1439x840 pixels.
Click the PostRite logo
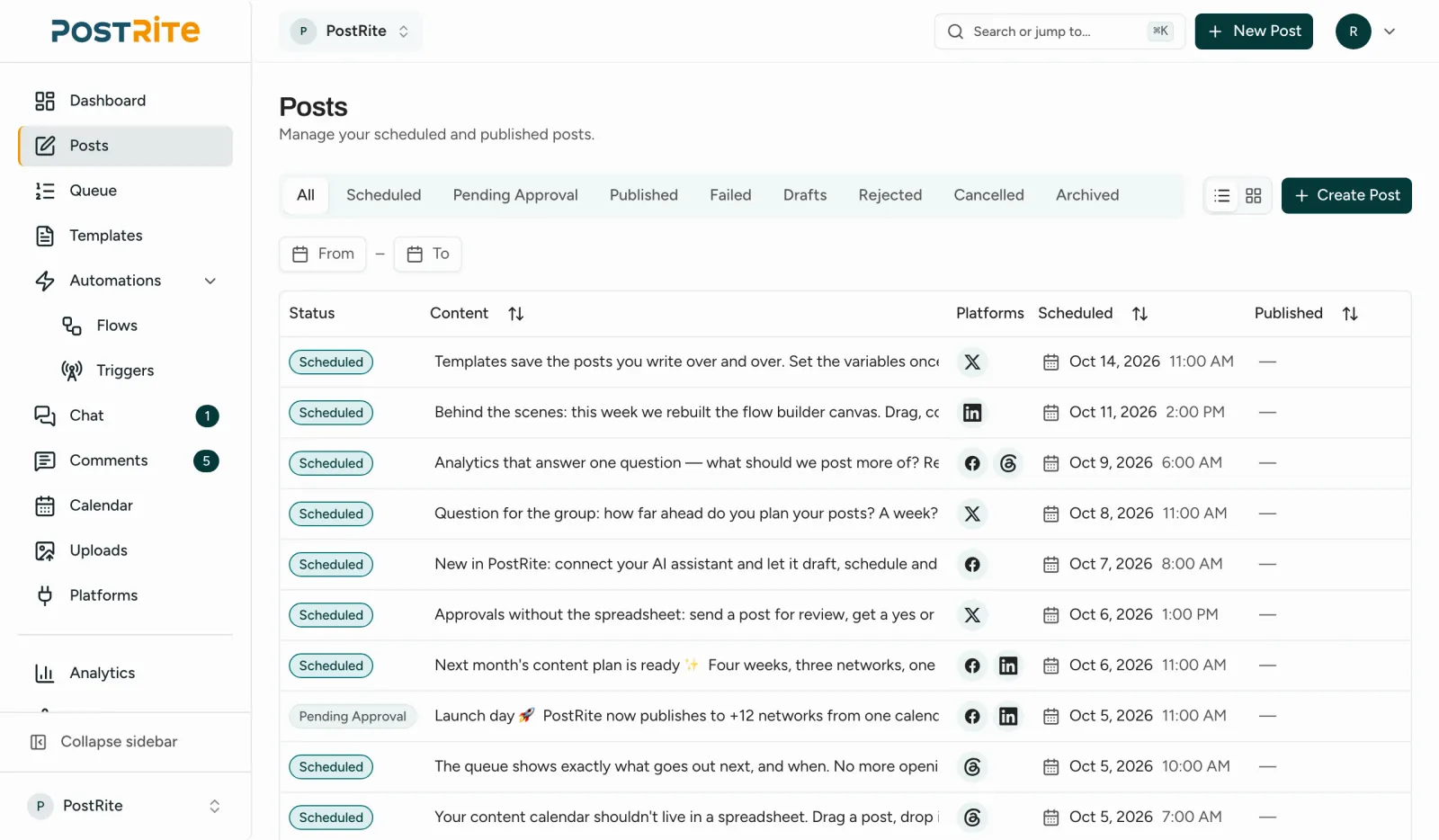click(125, 31)
